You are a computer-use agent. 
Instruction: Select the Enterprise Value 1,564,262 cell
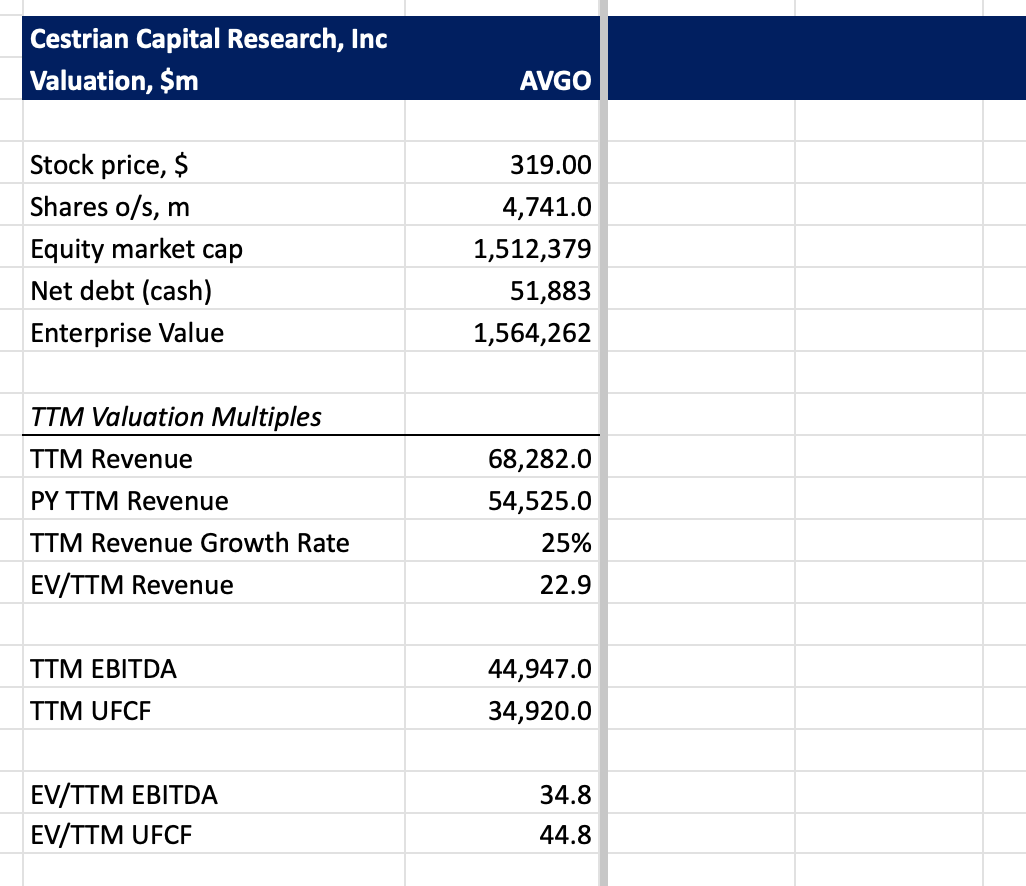tap(502, 330)
